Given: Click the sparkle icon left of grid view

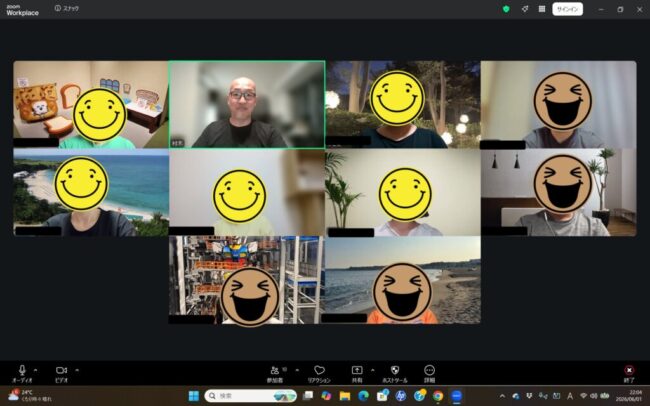Looking at the screenshot, I should click(525, 9).
